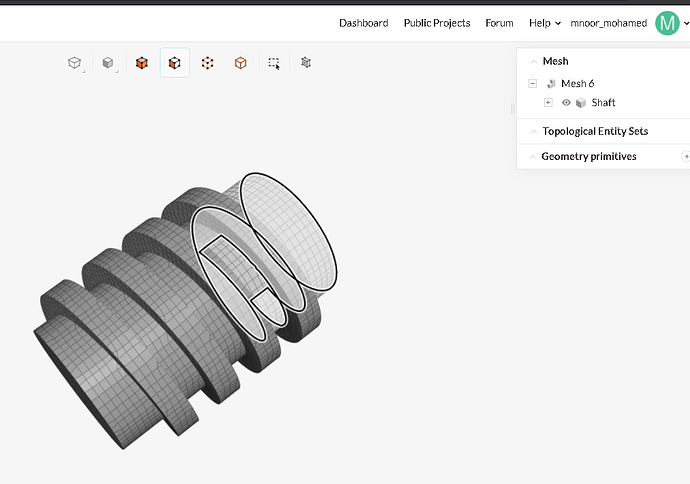This screenshot has height=484, width=690.
Task: Go to Public Projects
Action: 436,23
